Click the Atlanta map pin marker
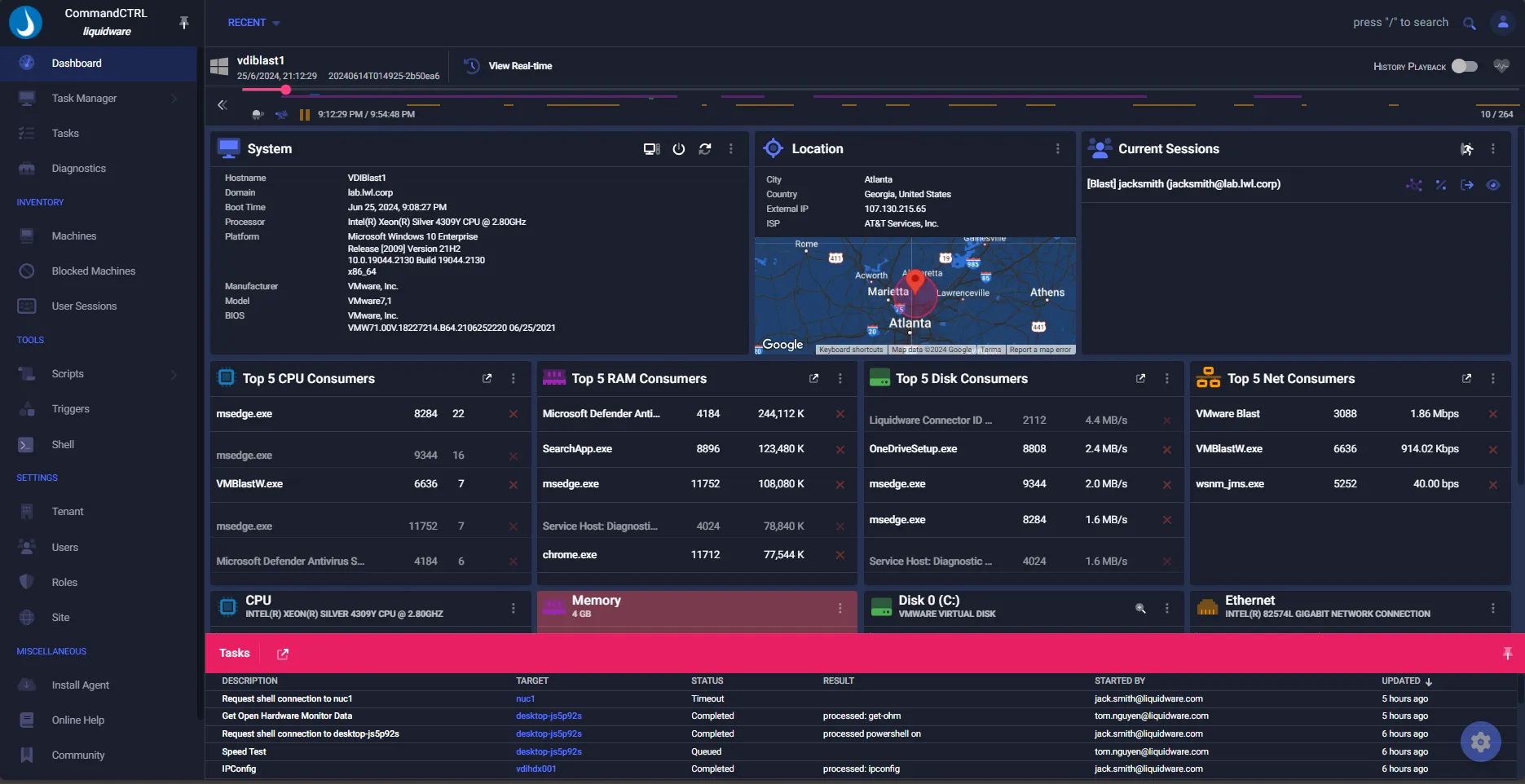1525x784 pixels. pos(915,282)
